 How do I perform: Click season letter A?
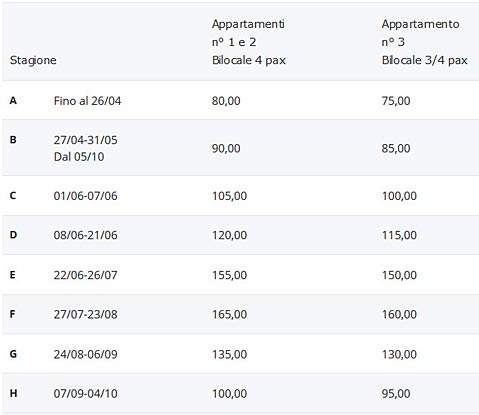[13, 100]
